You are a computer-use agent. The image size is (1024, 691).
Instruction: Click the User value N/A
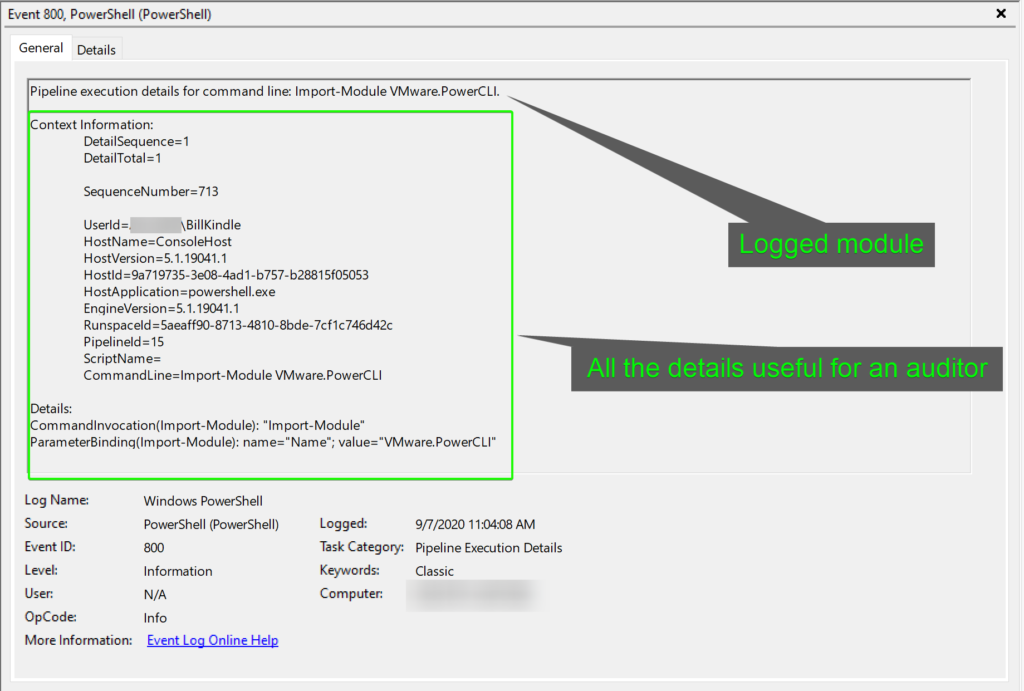click(155, 594)
